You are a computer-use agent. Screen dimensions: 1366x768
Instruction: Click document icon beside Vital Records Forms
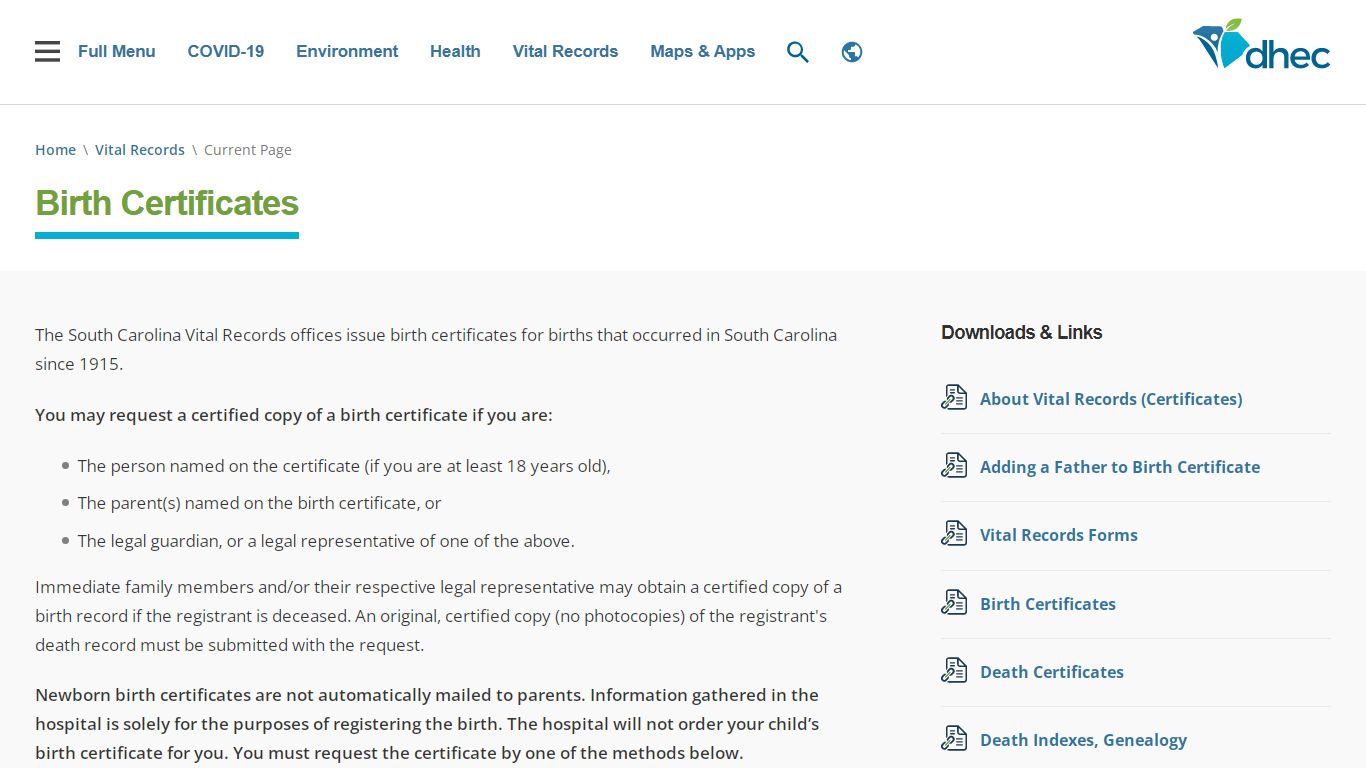[x=954, y=534]
